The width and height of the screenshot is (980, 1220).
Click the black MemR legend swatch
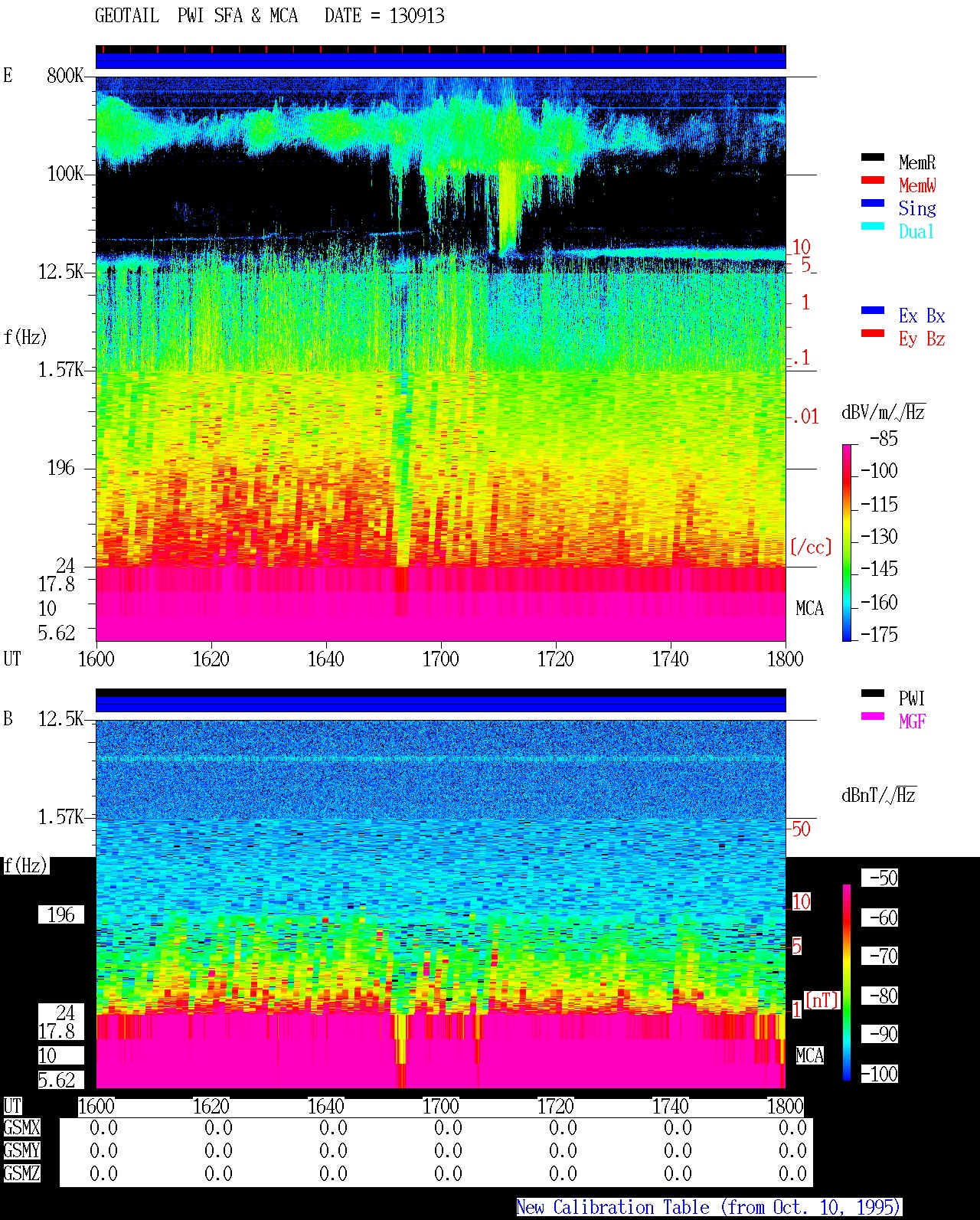point(873,157)
